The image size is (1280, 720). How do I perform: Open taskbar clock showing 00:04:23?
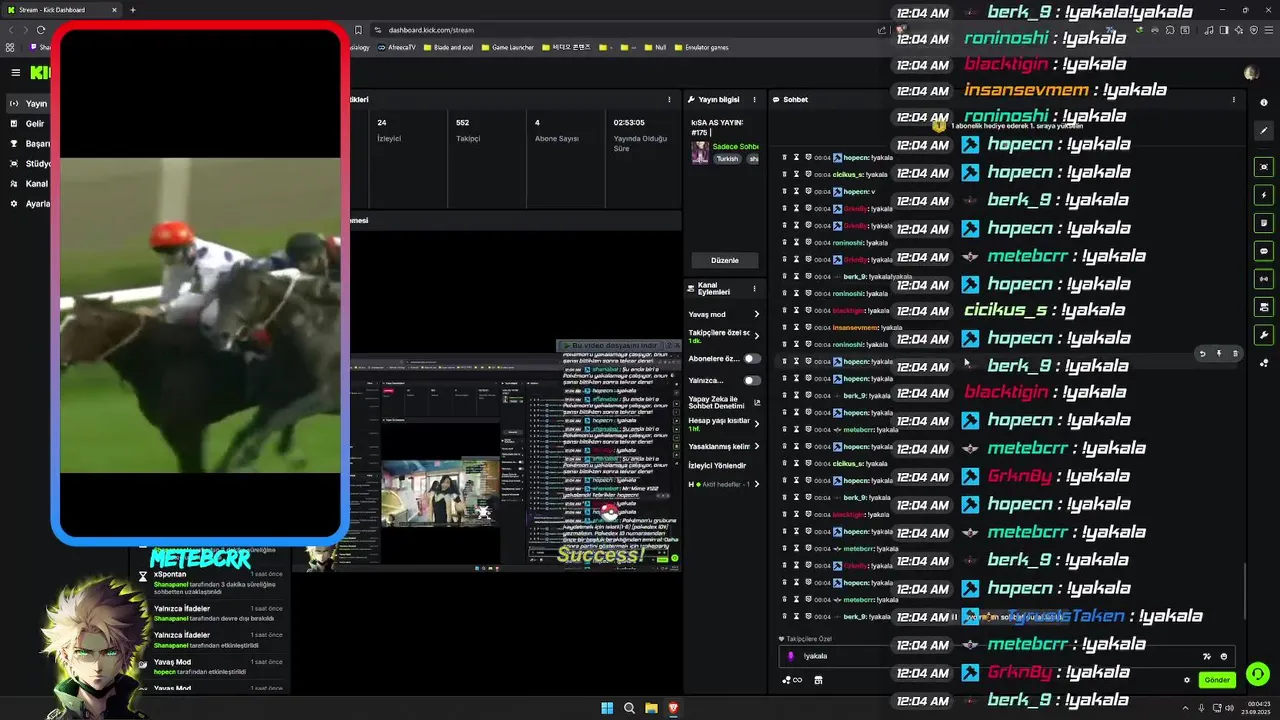[x=1258, y=708]
